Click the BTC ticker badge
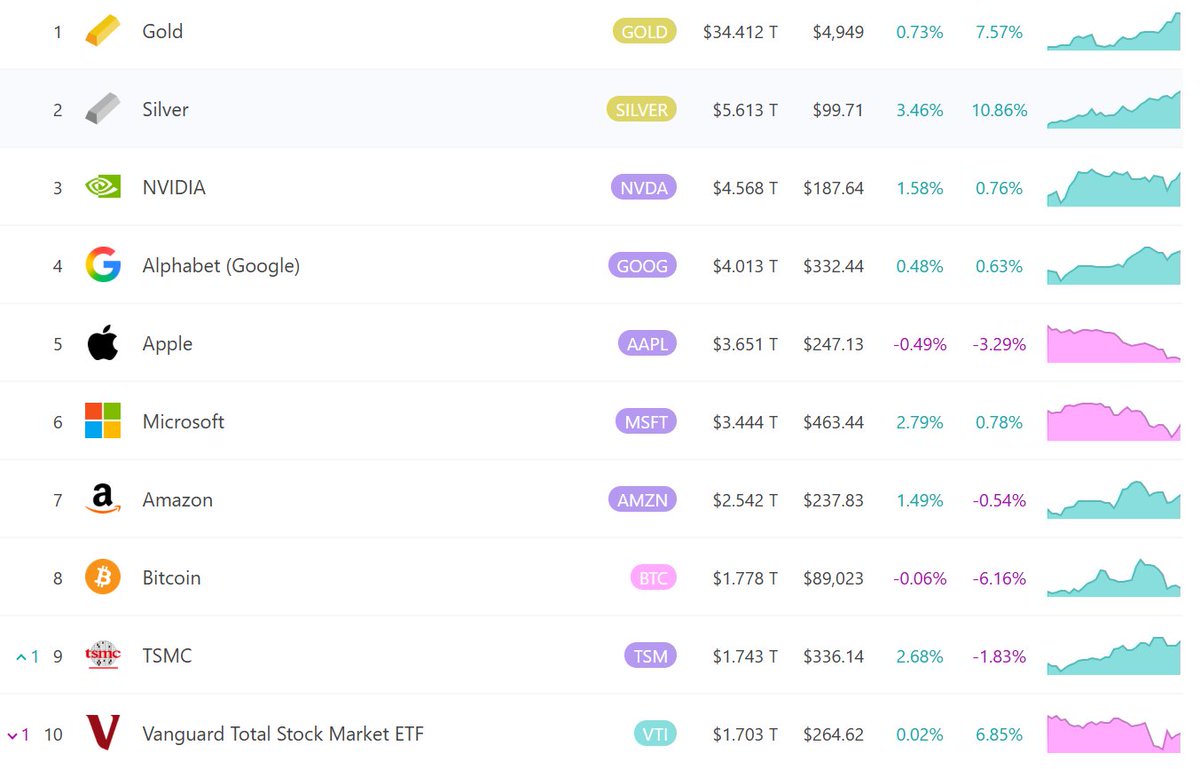The height and width of the screenshot is (769, 1200). point(652,578)
